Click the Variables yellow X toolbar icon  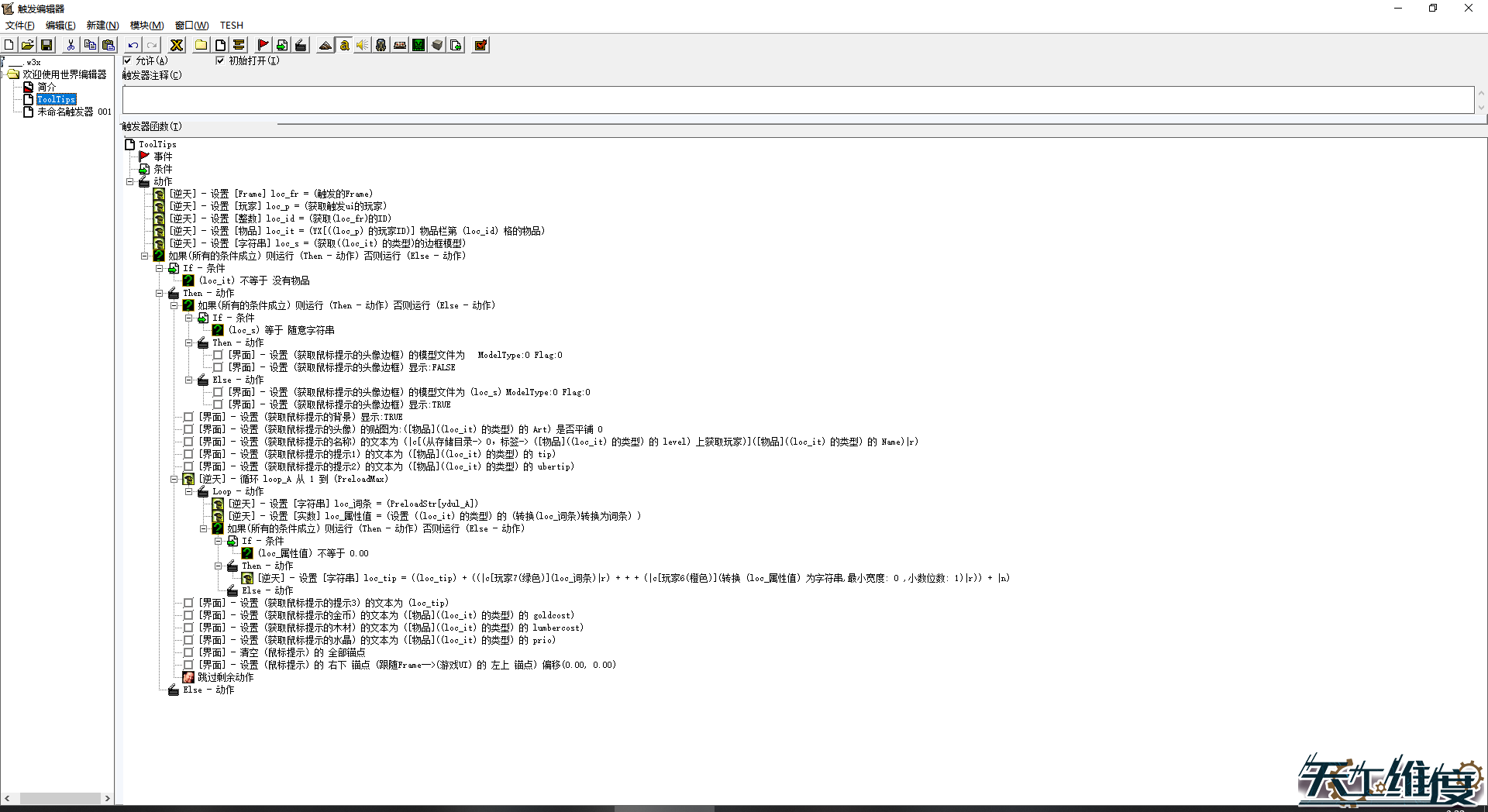click(177, 45)
